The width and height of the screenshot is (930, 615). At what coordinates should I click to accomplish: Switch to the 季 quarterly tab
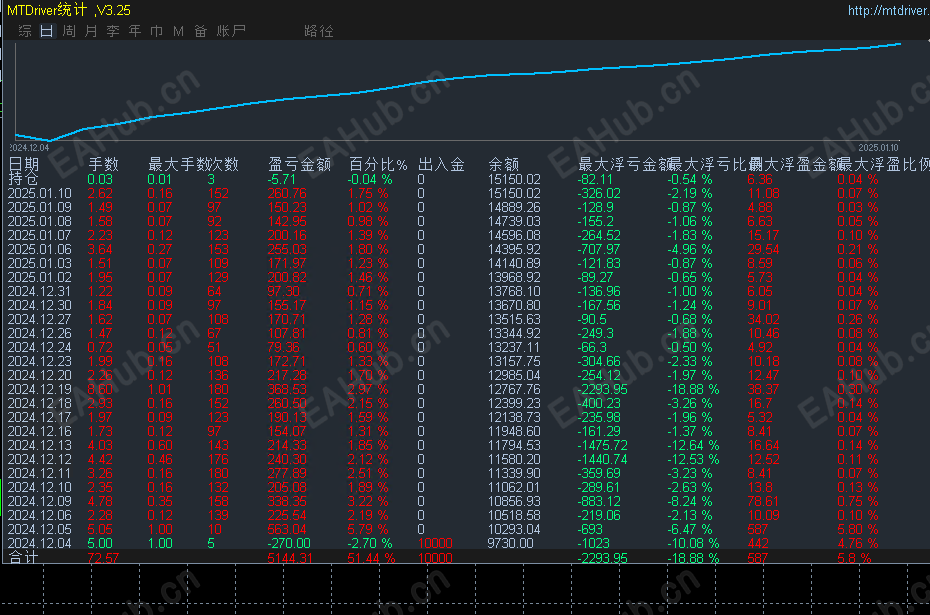click(x=113, y=31)
